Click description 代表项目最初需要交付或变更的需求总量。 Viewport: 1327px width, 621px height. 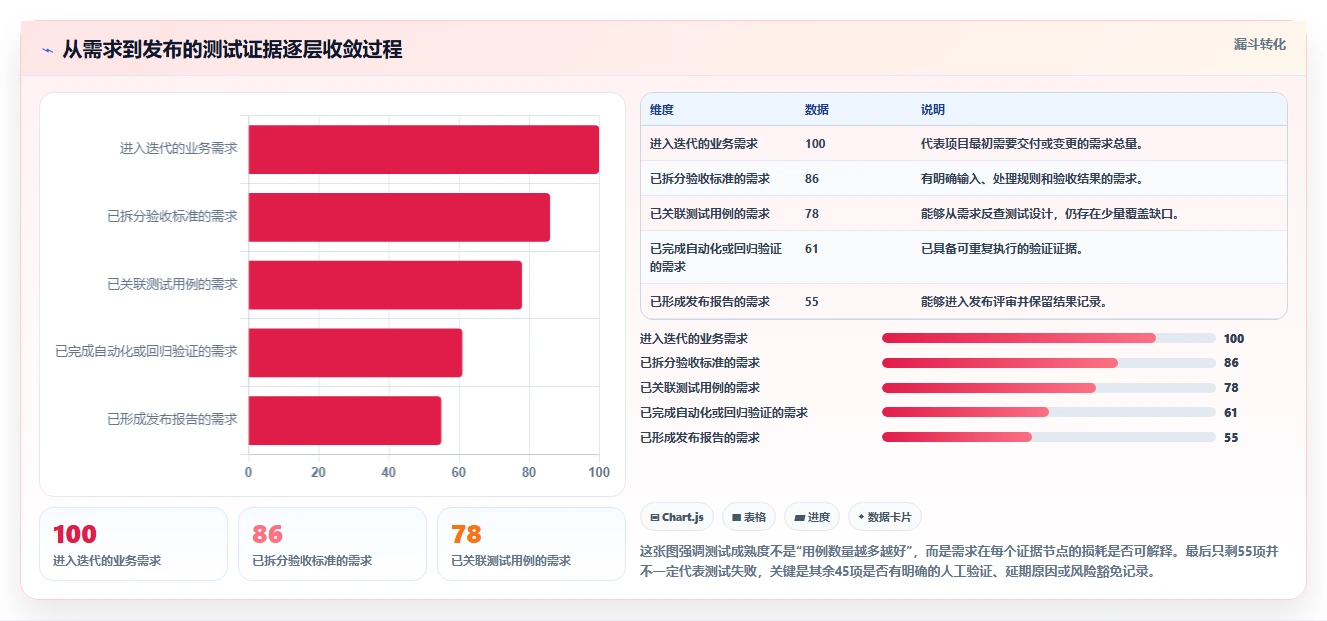point(1032,144)
